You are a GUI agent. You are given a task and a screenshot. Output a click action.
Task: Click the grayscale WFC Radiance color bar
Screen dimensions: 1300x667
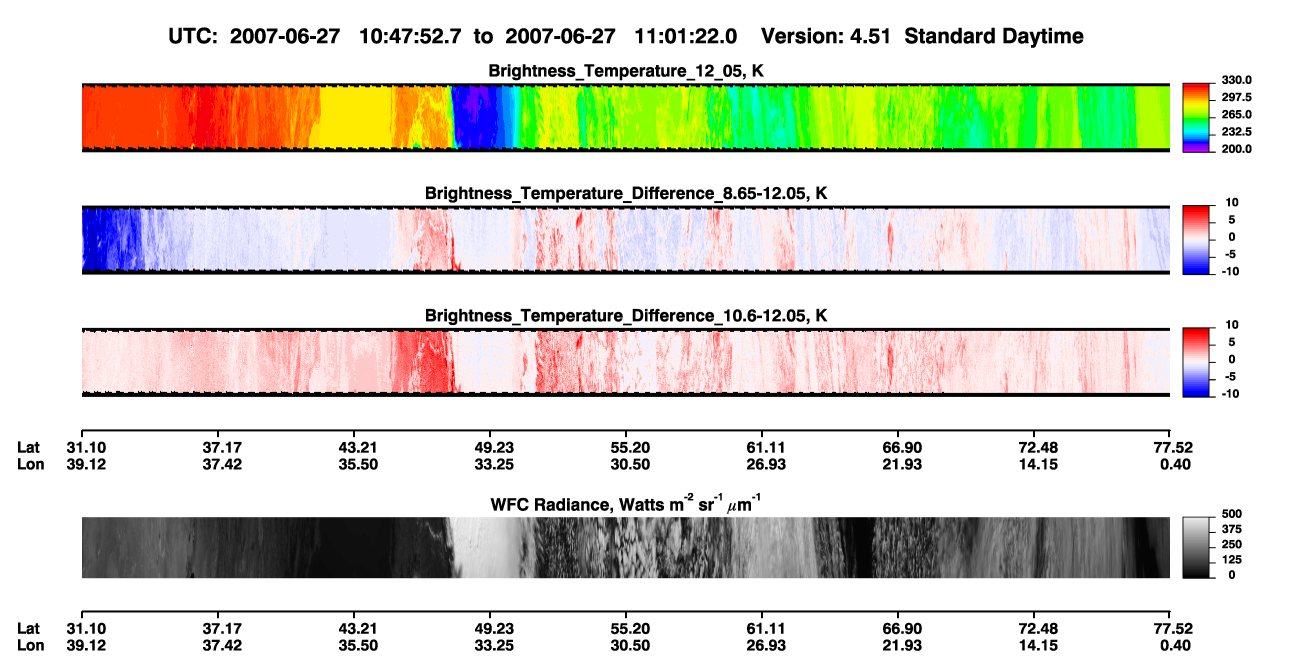coord(1195,547)
